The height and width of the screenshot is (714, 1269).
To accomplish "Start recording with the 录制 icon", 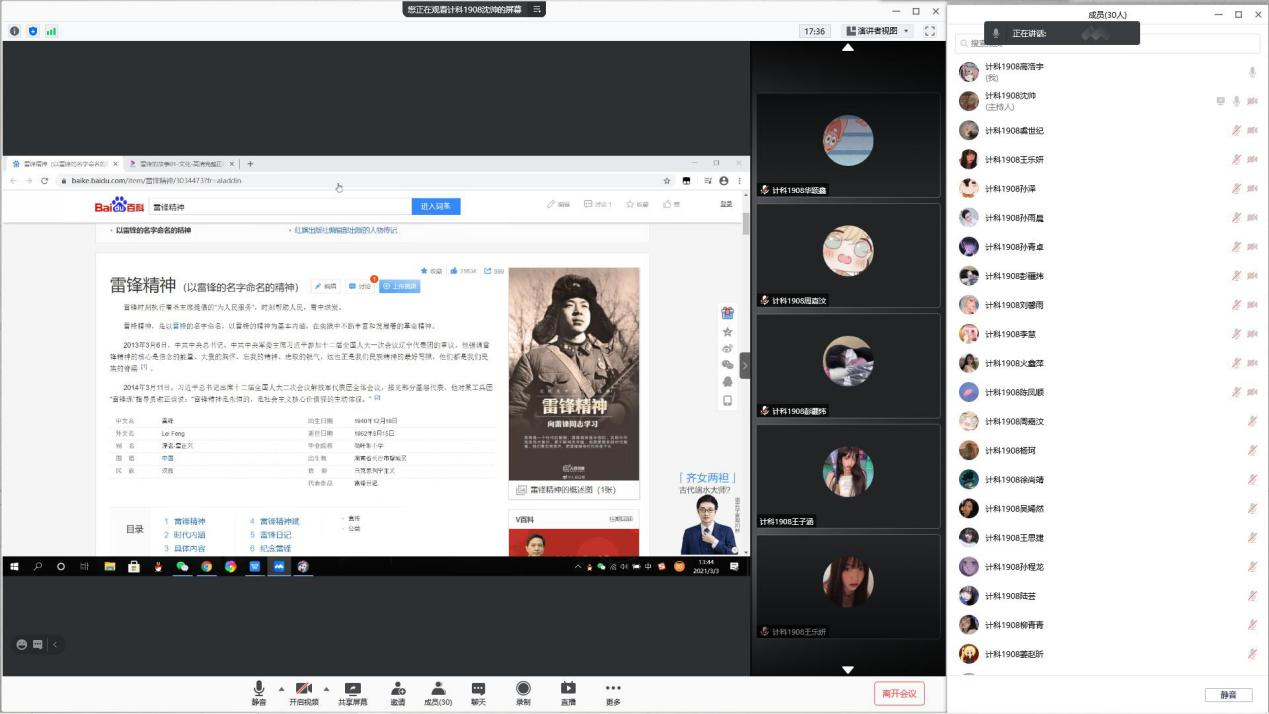I will point(523,689).
